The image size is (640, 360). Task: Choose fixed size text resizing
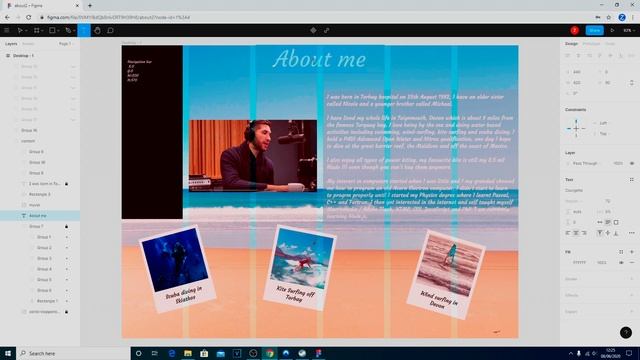[x=616, y=222]
